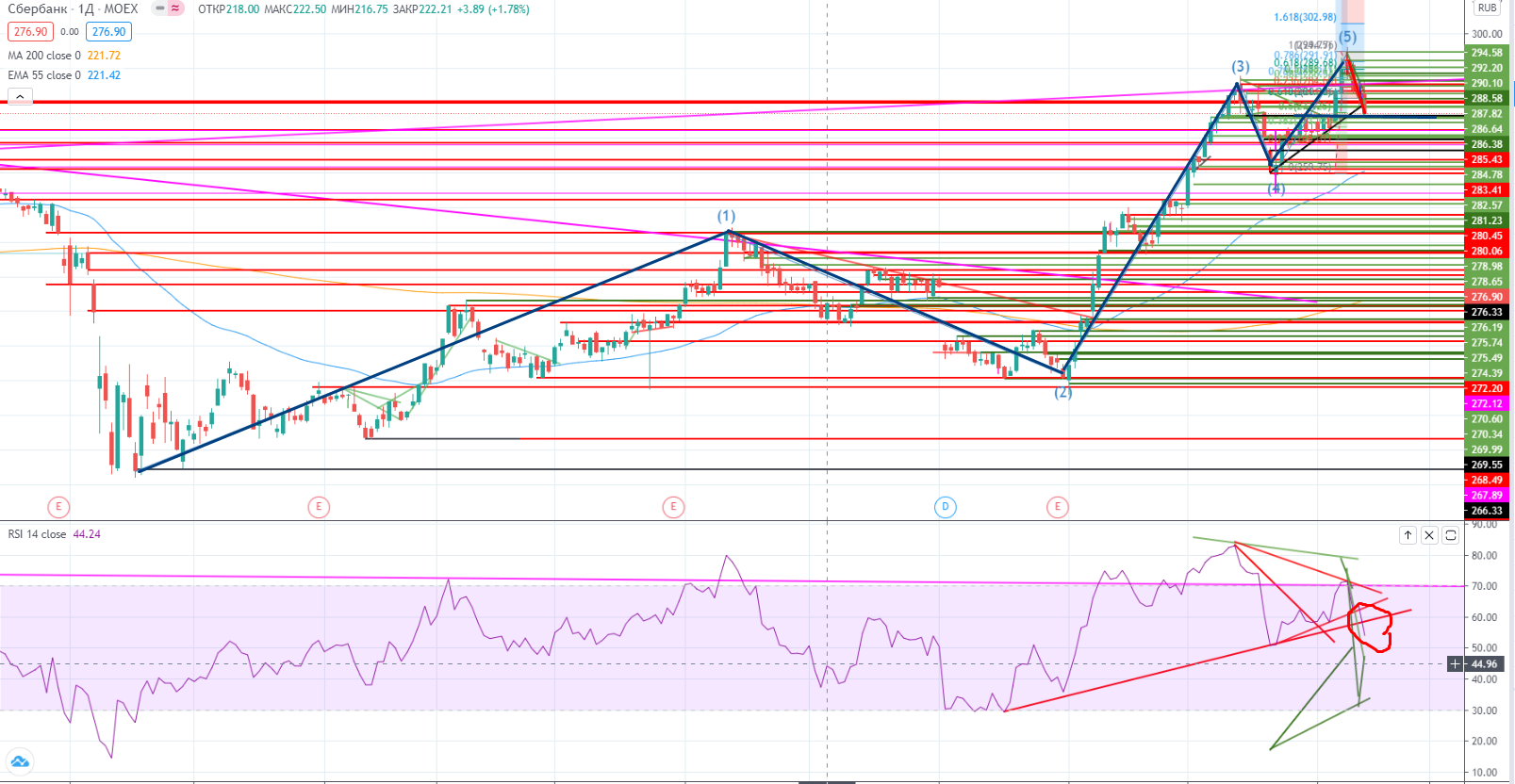The height and width of the screenshot is (784, 1515).
Task: Toggle the gray market status indicator pill
Action: coord(158,8)
